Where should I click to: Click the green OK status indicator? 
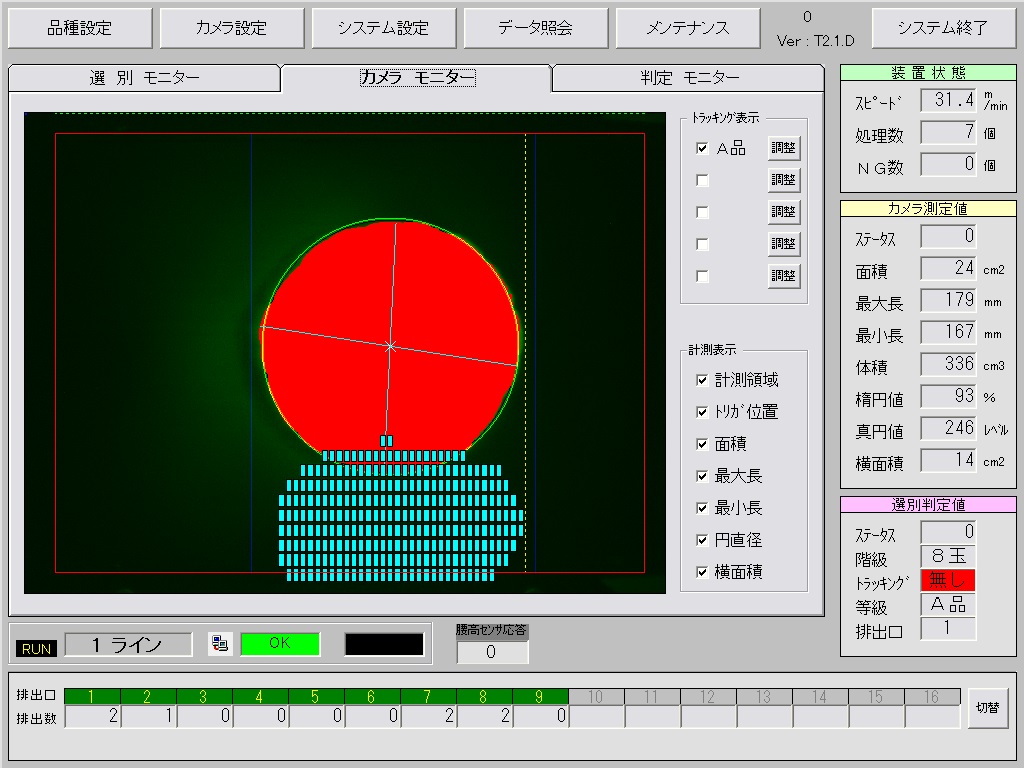click(x=280, y=644)
